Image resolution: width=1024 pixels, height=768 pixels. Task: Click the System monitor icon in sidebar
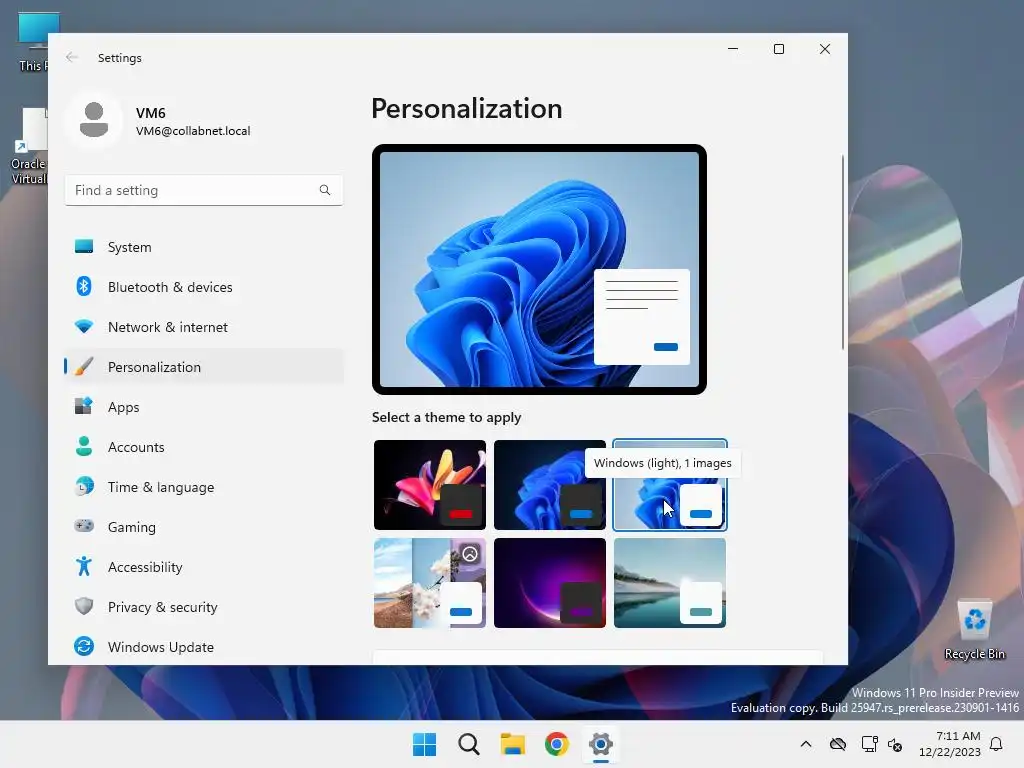pyautogui.click(x=84, y=246)
